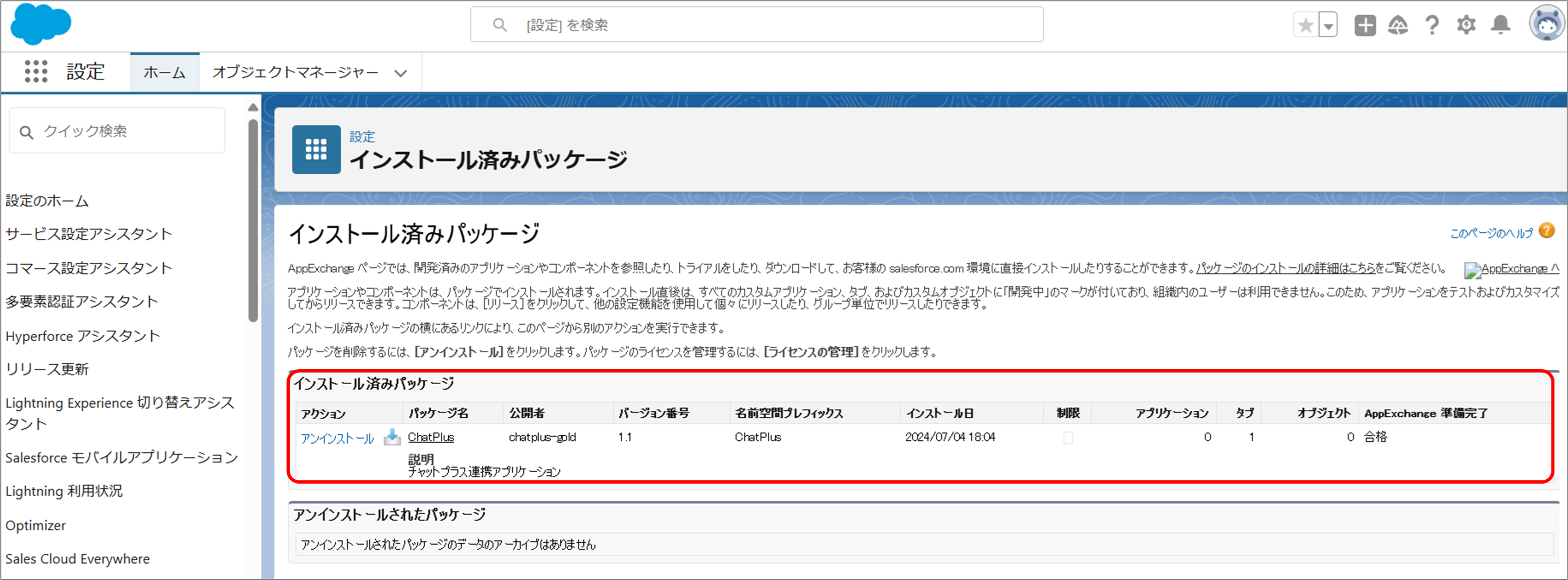Click the orange page help icon
This screenshot has width=1568, height=580.
[1547, 231]
